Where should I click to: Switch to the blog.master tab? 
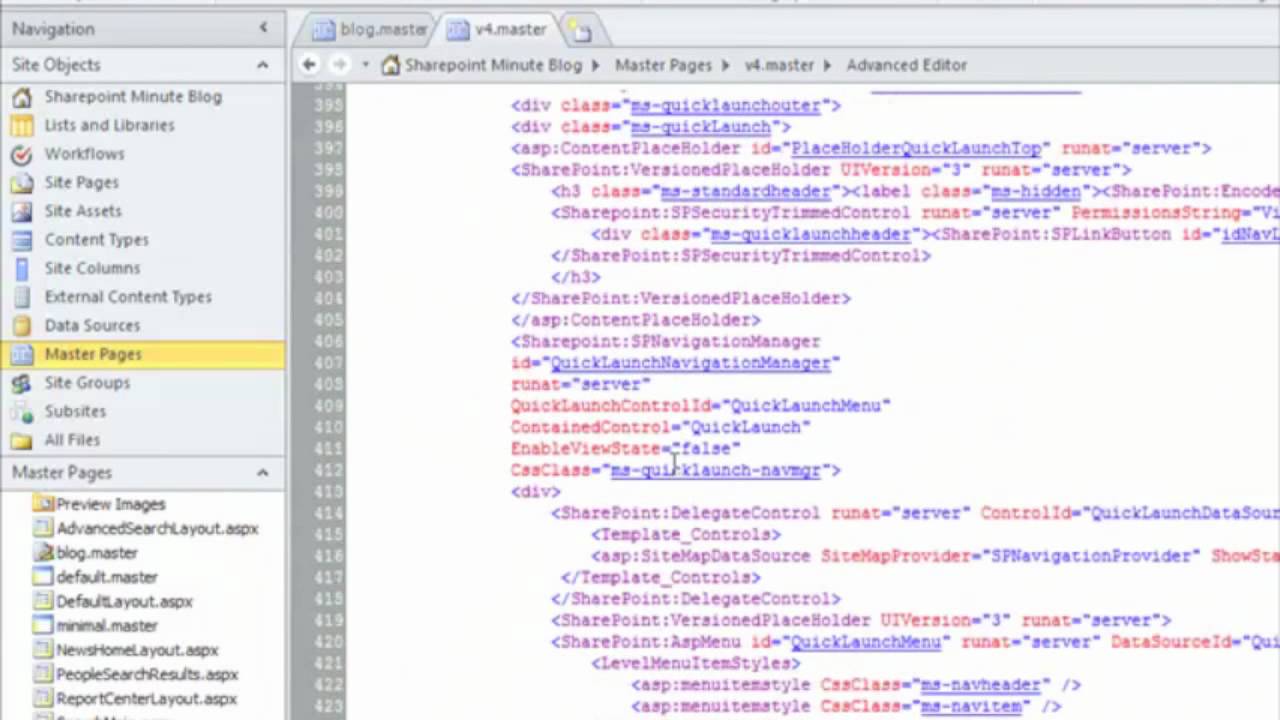tap(371, 30)
